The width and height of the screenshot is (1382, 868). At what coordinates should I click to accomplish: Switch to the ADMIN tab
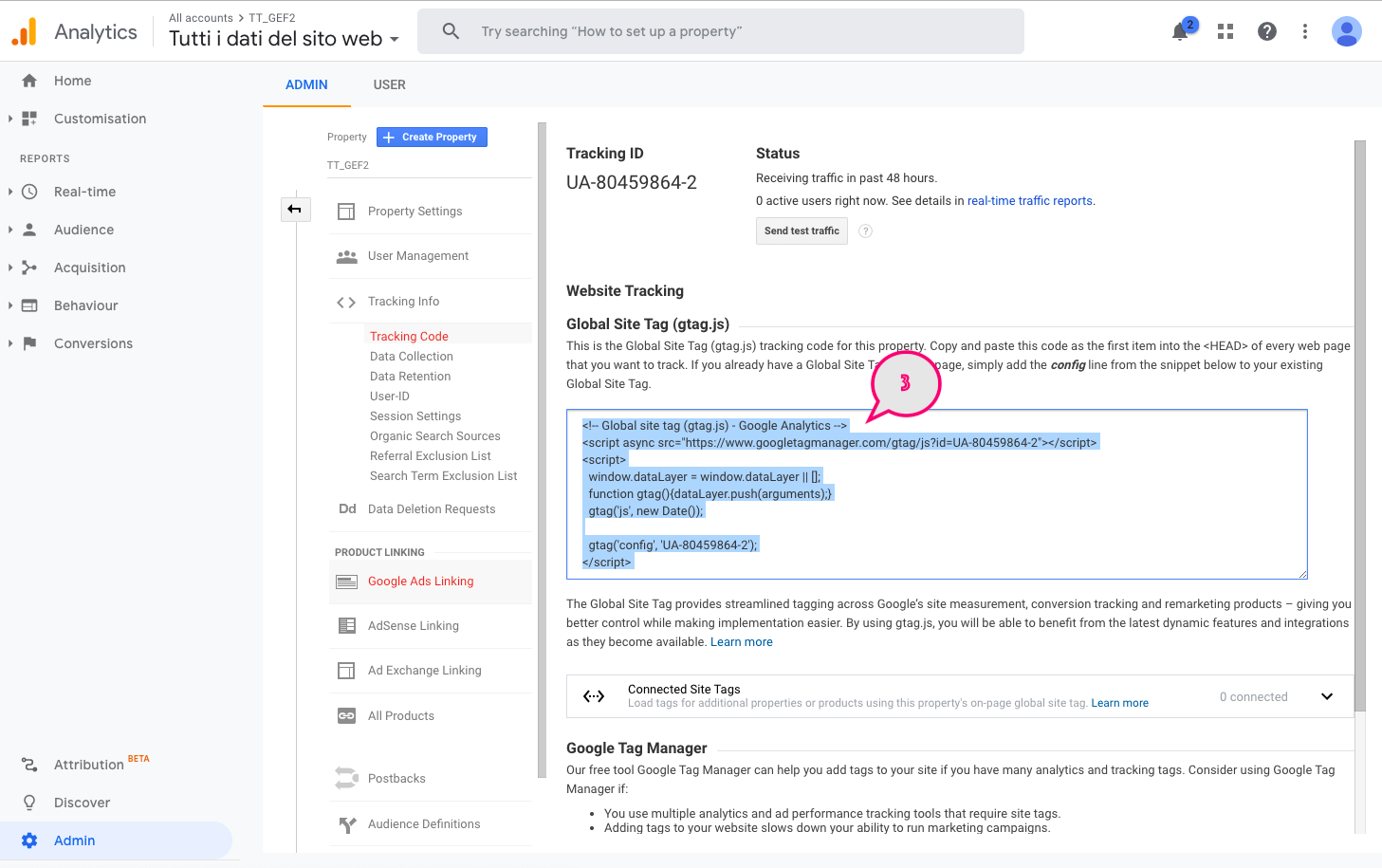306,84
